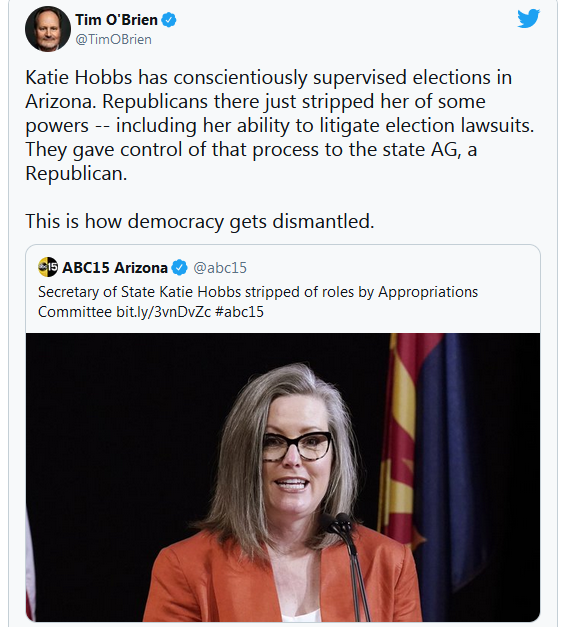
Task: Click the 'Republican.' line of the tweet
Action: coord(76,174)
